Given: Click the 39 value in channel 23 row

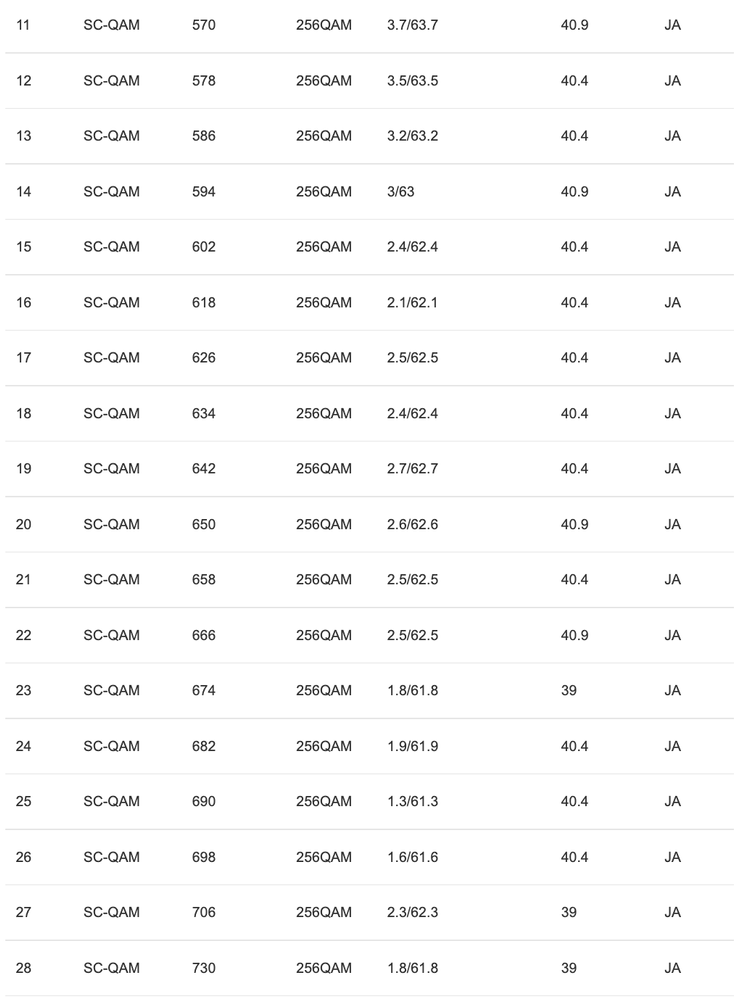Looking at the screenshot, I should point(568,691).
